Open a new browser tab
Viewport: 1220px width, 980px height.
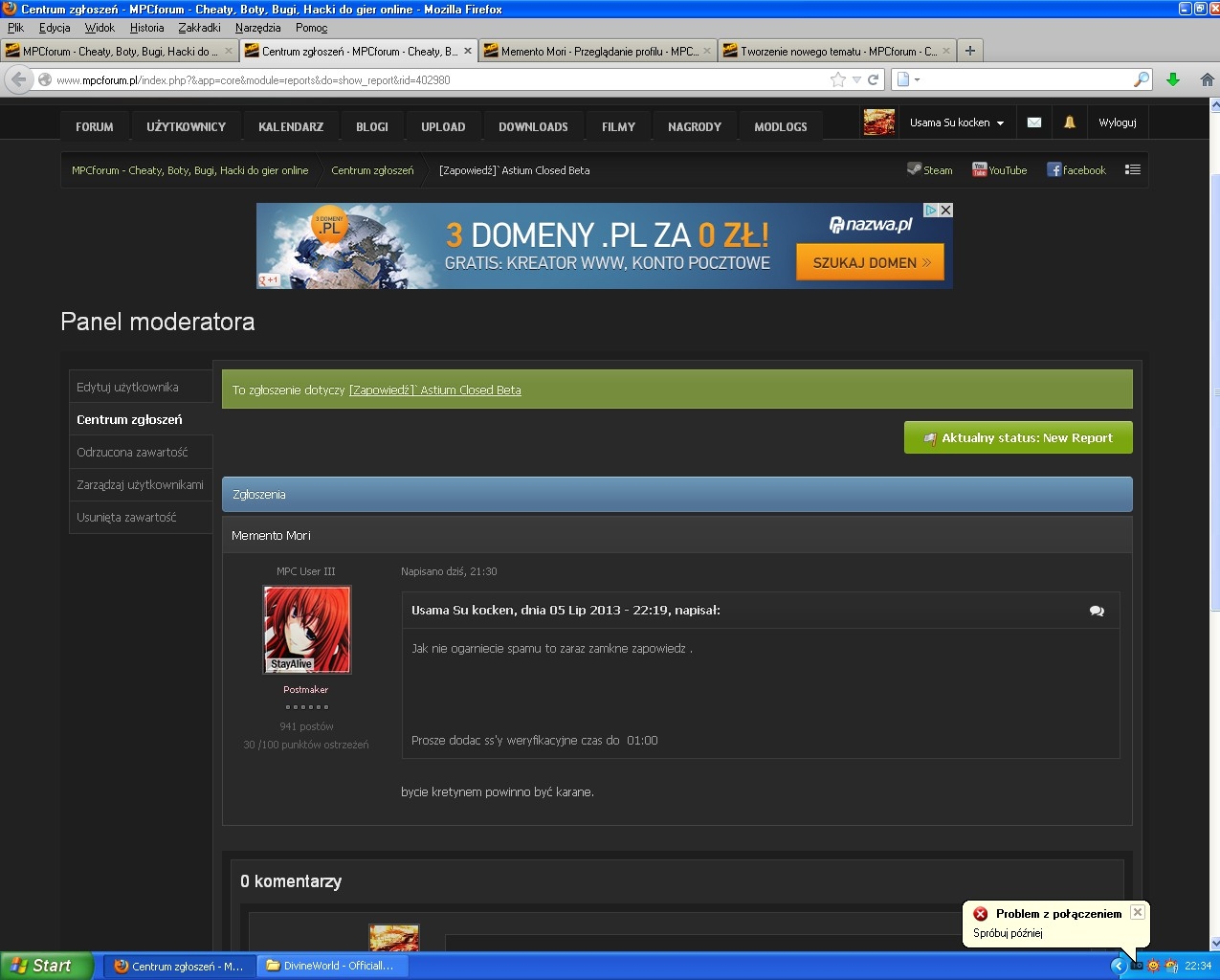pos(970,51)
